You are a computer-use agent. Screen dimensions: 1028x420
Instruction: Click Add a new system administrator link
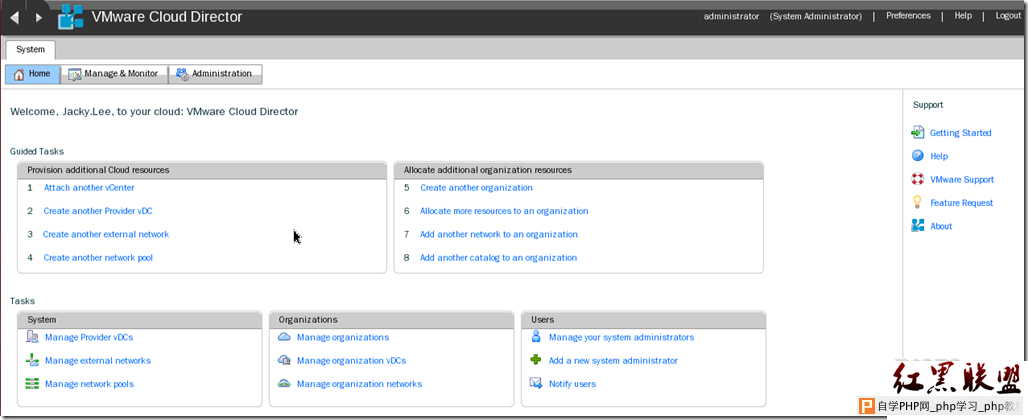(613, 360)
